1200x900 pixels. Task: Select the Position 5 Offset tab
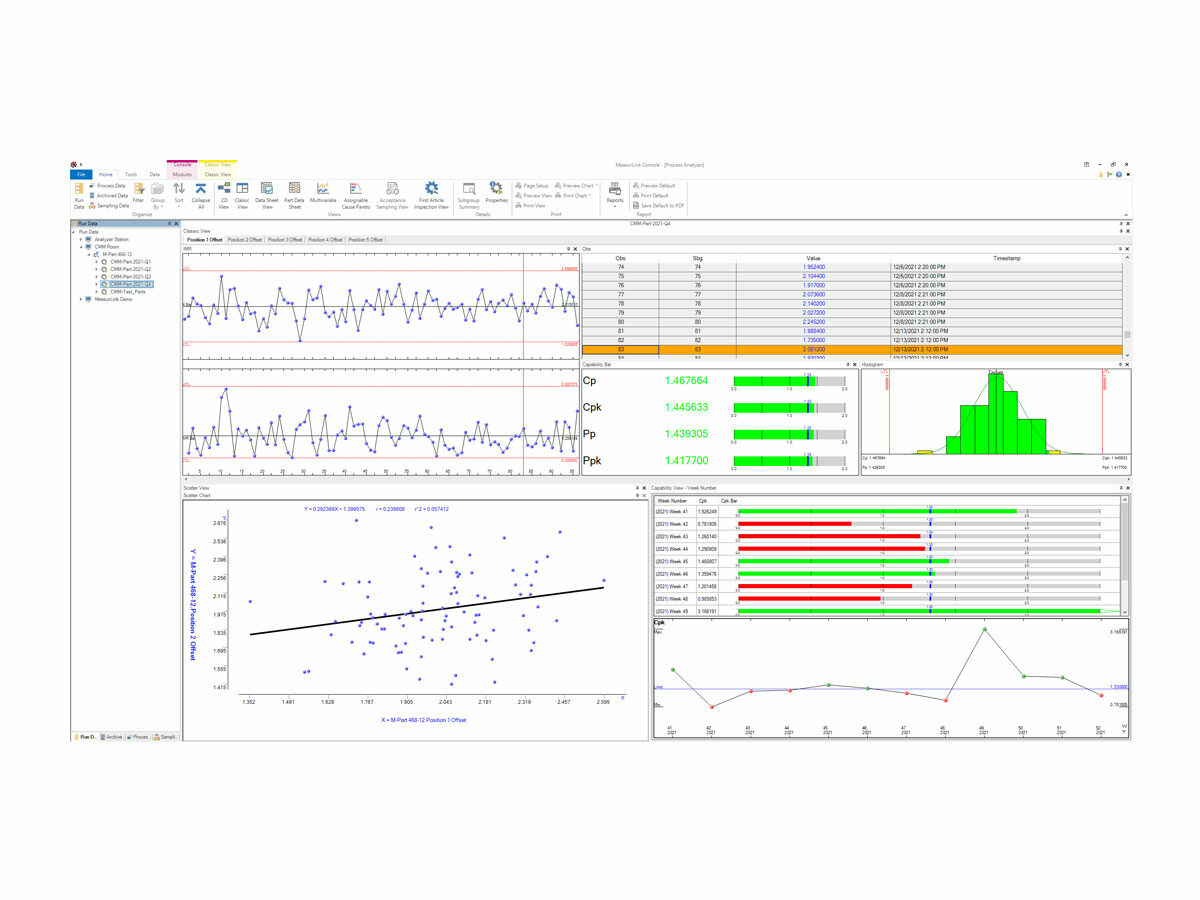click(x=365, y=240)
